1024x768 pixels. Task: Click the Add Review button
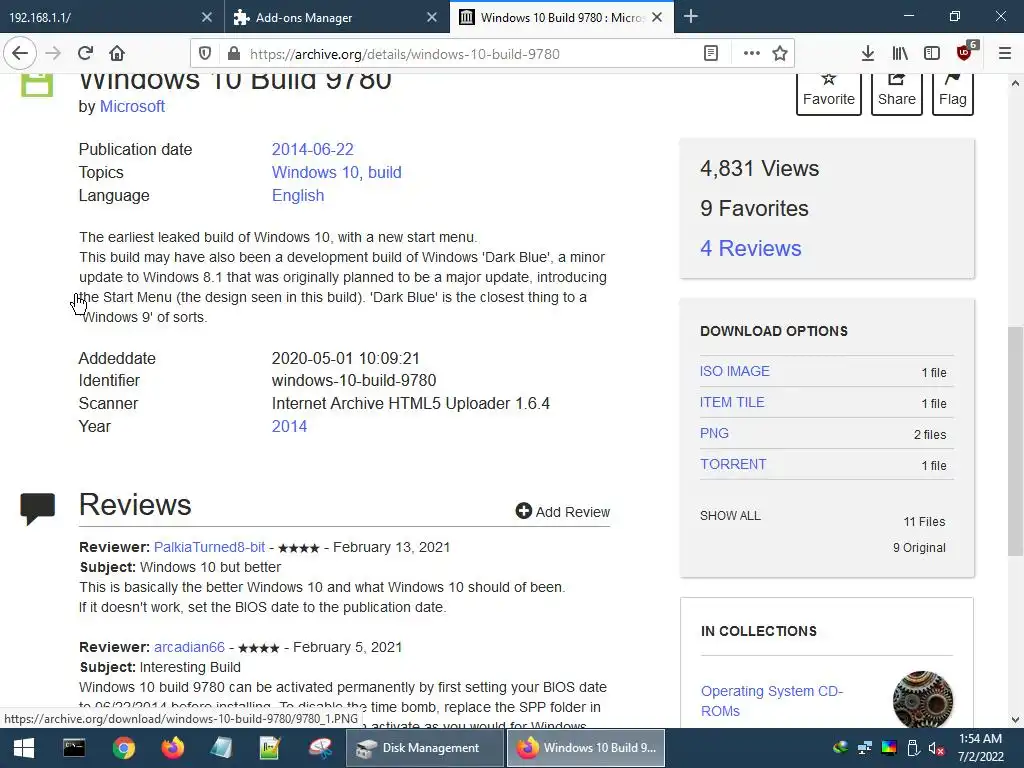tap(562, 511)
